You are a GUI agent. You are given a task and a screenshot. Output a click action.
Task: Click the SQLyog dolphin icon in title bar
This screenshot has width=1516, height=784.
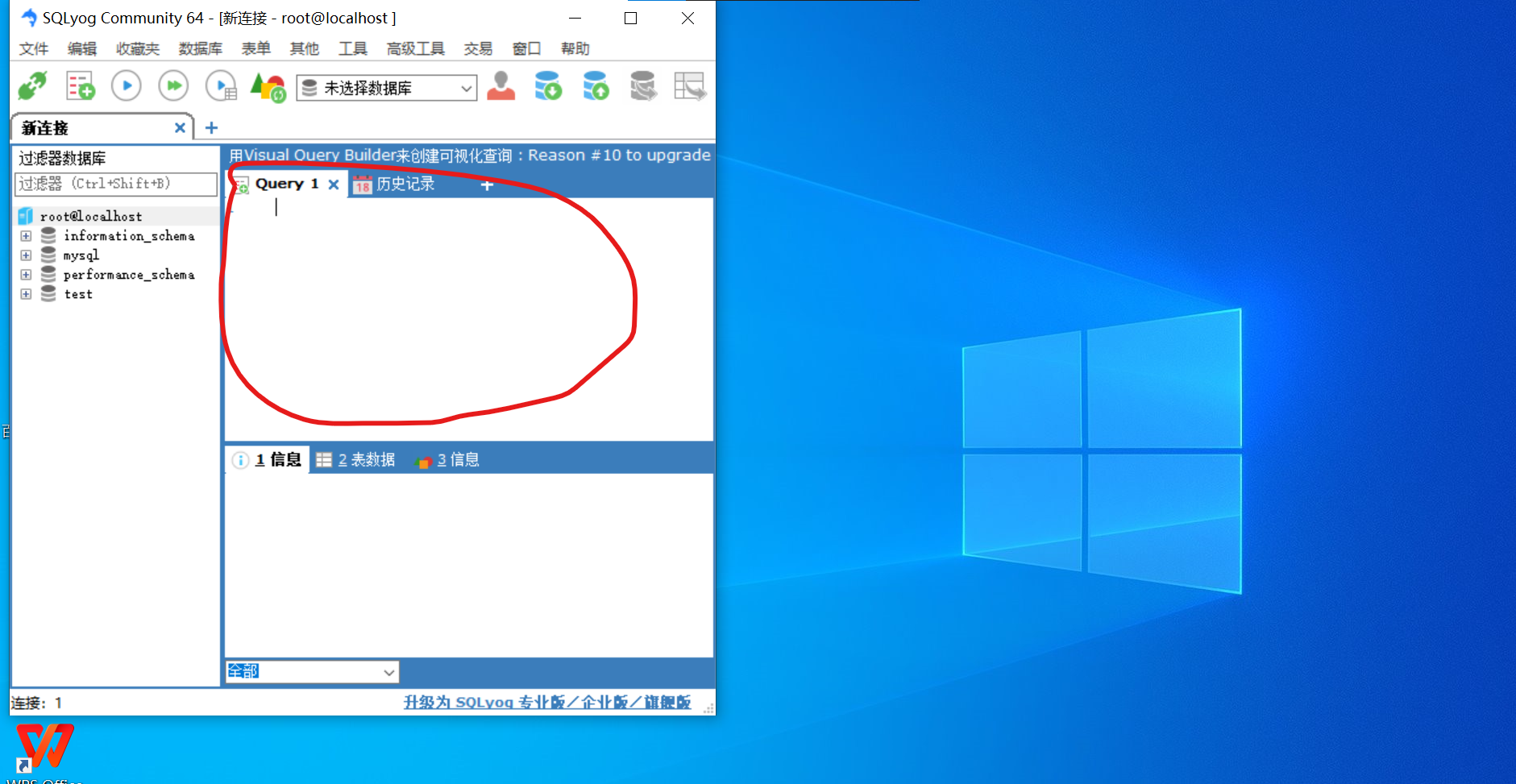coord(29,18)
